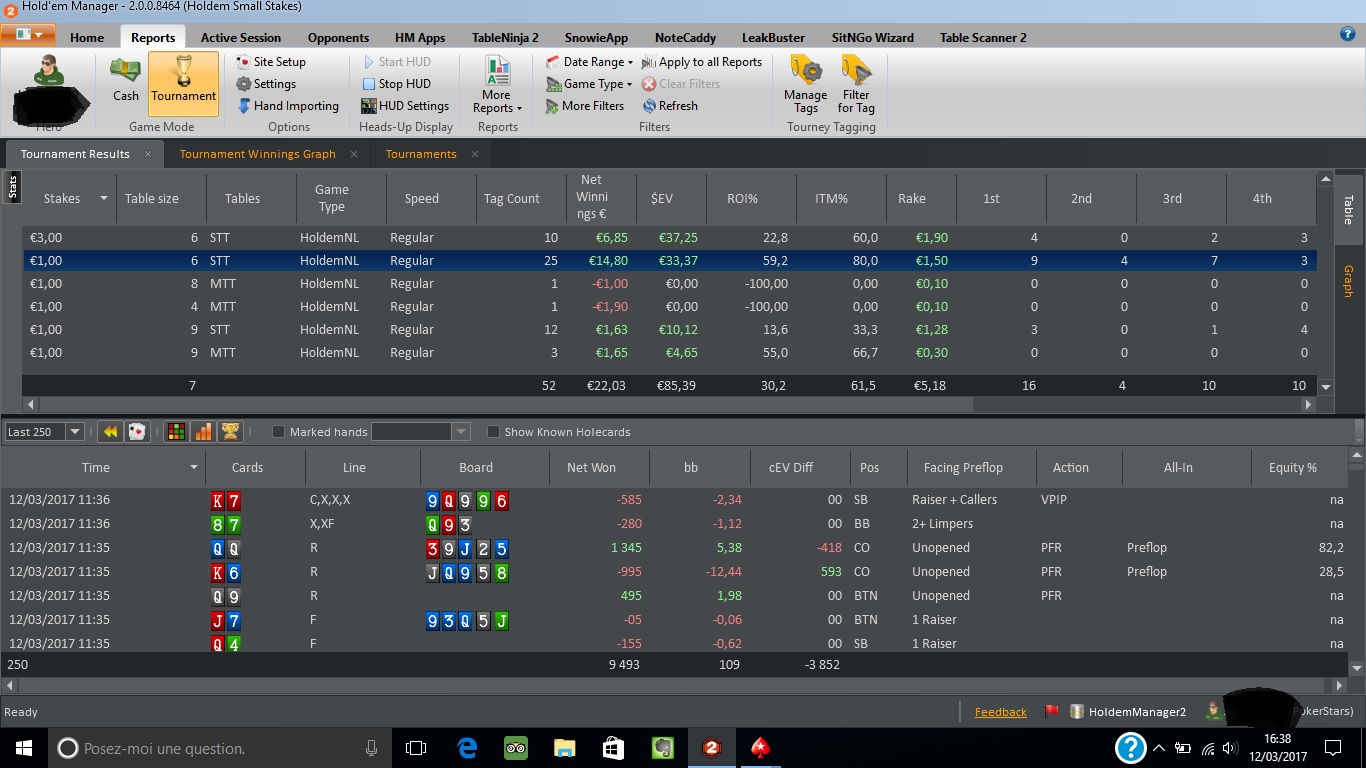Open the SitNGo Wizard tab
This screenshot has width=1366, height=768.
click(872, 38)
